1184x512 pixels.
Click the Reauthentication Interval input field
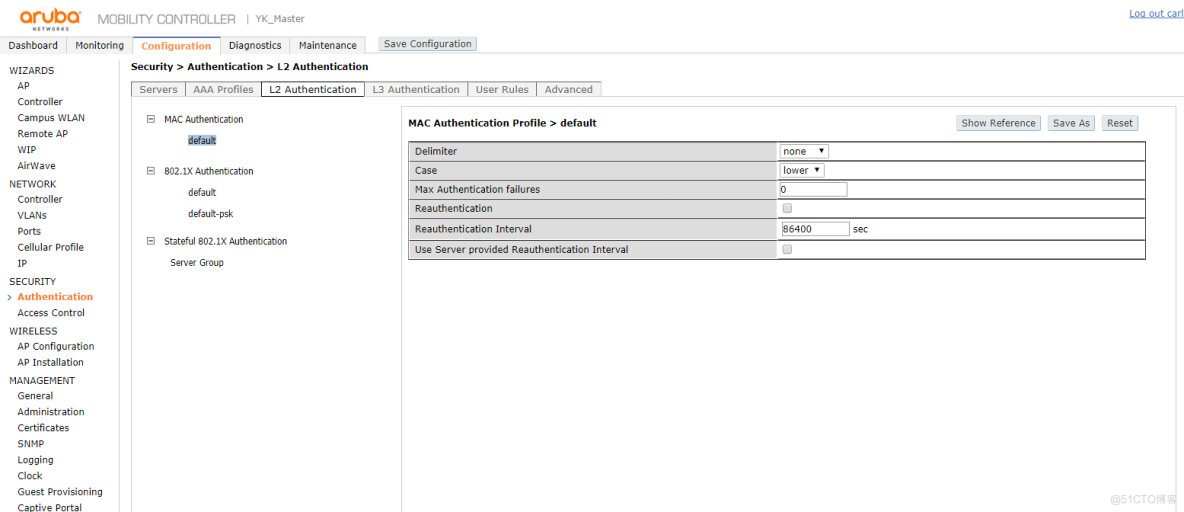pyautogui.click(x=815, y=229)
